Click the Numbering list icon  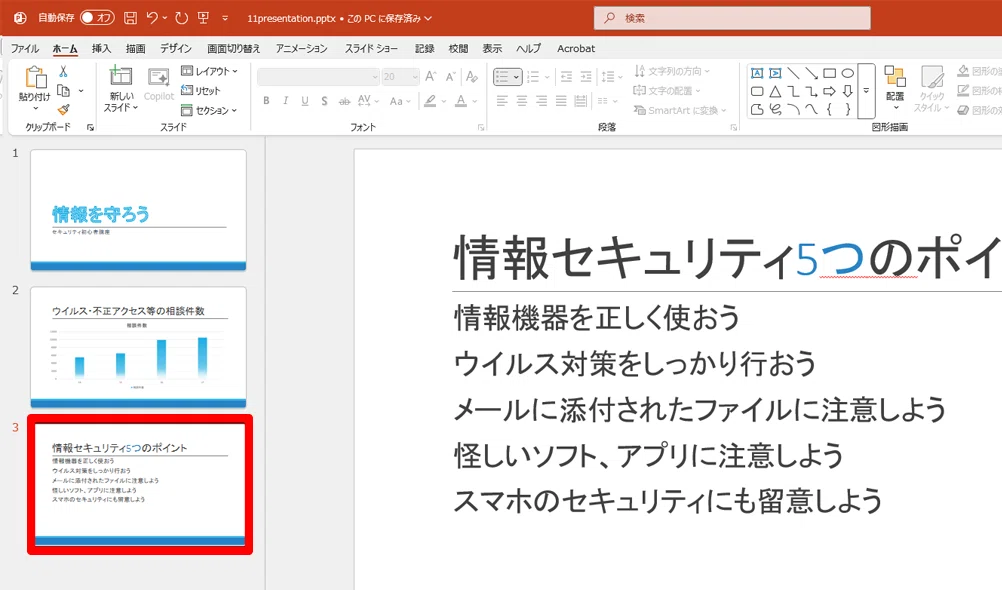(x=533, y=77)
